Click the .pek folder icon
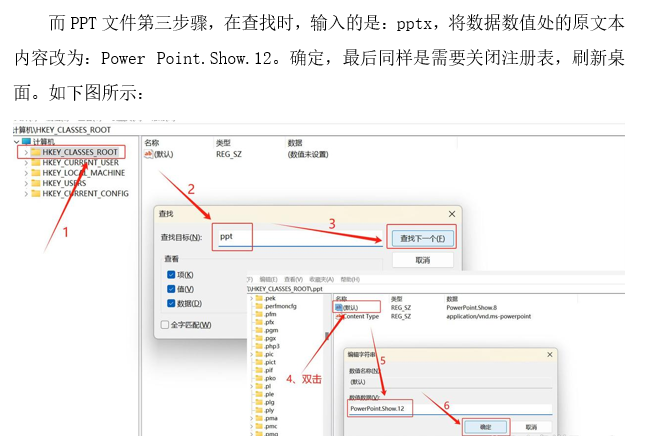Image resolution: width=648 pixels, height=436 pixels. point(260,298)
